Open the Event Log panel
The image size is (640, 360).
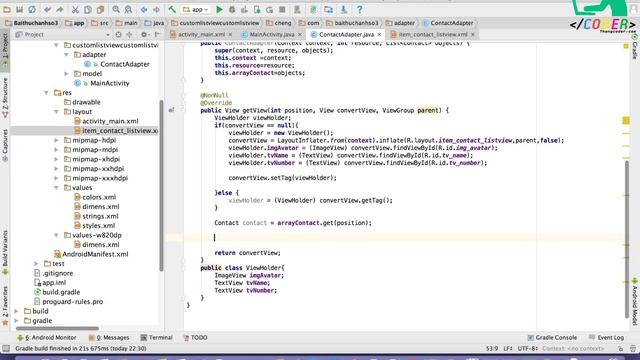click(x=607, y=338)
